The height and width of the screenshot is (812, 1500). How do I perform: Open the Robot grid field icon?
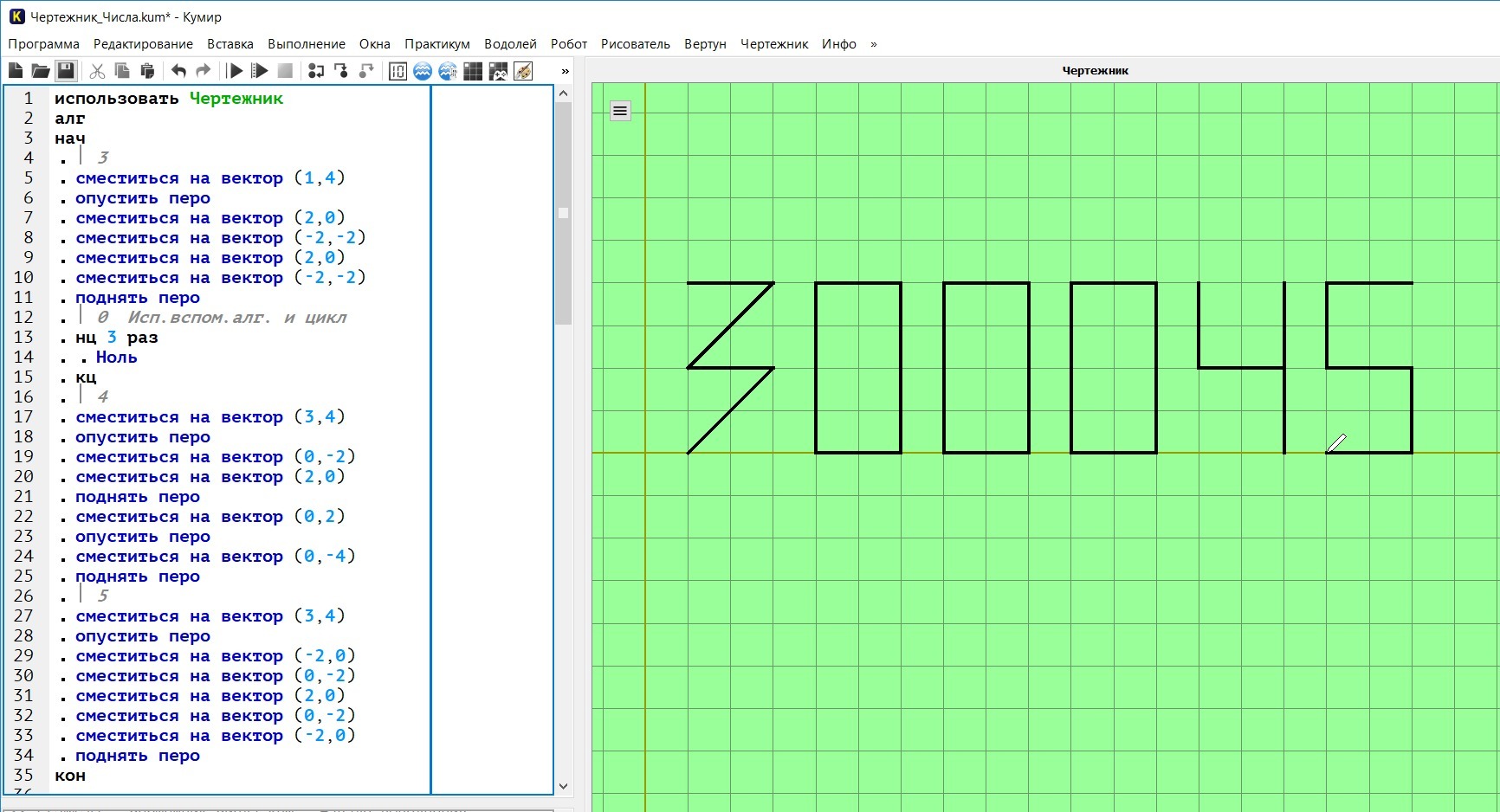coord(473,71)
